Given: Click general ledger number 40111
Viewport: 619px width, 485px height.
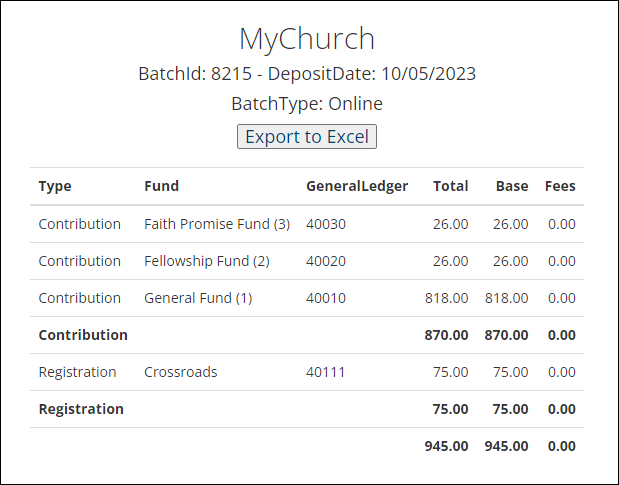Looking at the screenshot, I should click(x=325, y=372).
